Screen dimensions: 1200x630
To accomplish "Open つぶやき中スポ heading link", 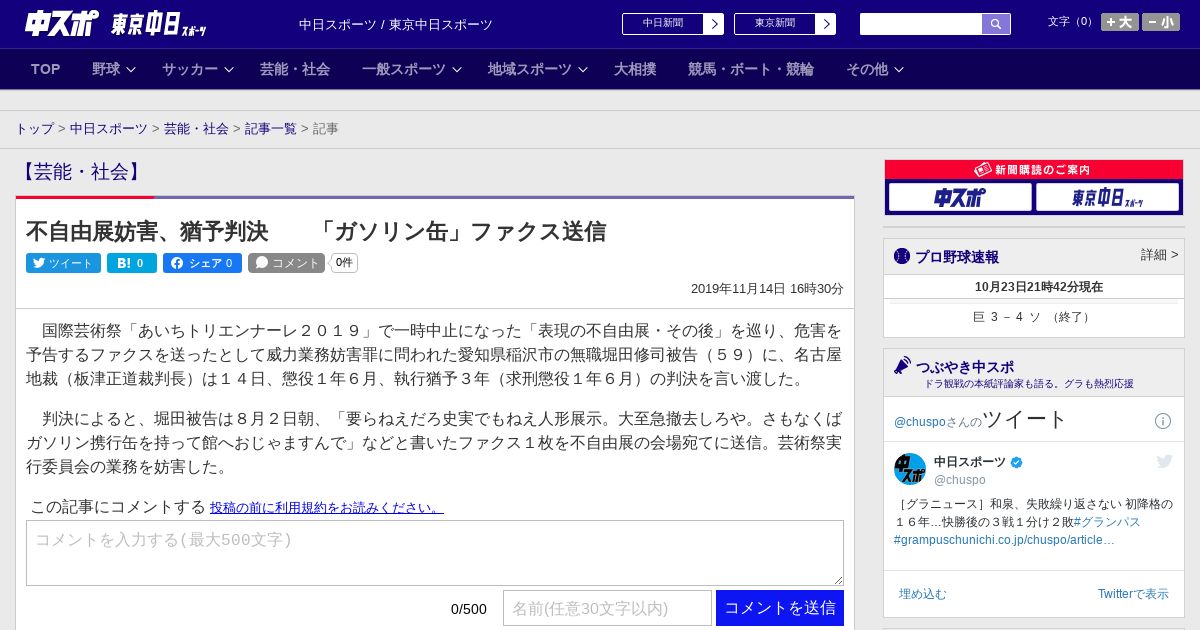I will click(965, 367).
